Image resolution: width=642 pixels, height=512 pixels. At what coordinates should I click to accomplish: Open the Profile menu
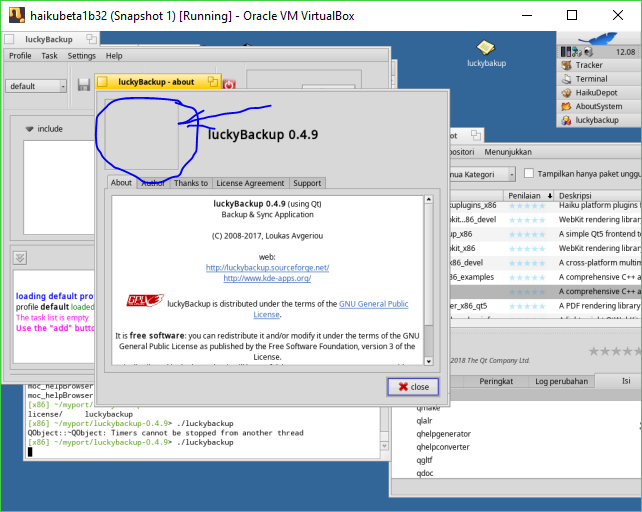[x=20, y=56]
